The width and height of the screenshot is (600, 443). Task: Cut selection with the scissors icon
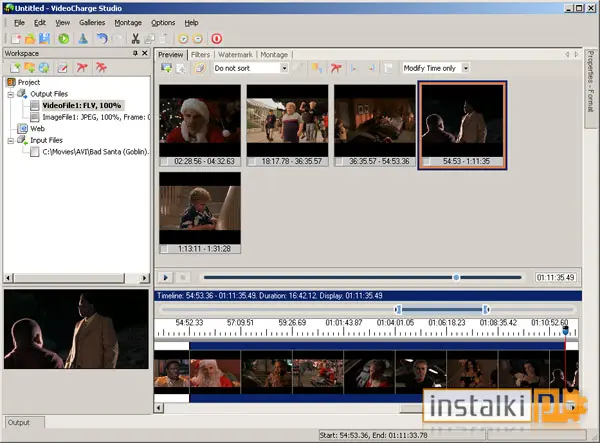(x=135, y=39)
